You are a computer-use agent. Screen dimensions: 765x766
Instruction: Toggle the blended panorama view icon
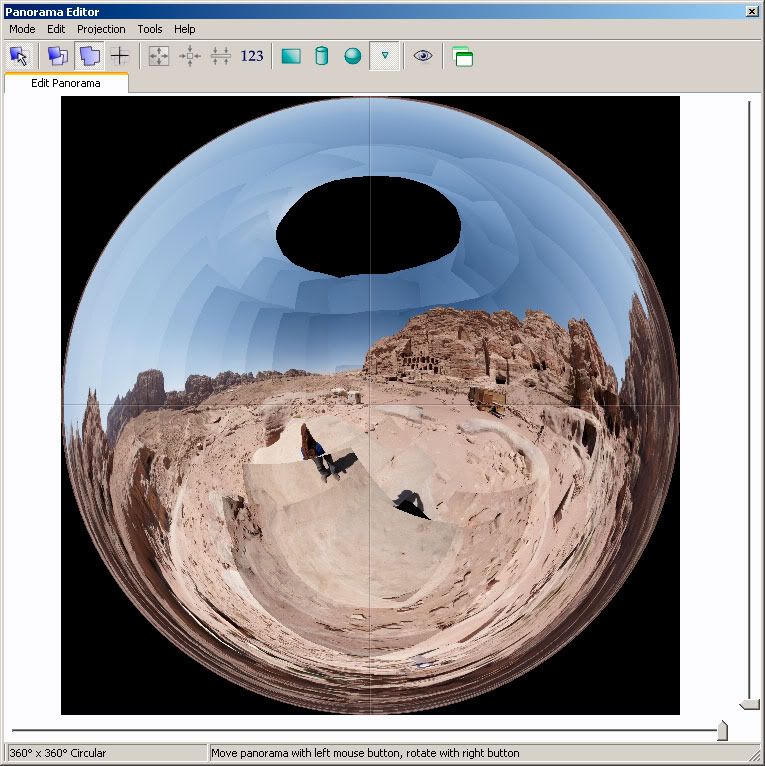[89, 56]
